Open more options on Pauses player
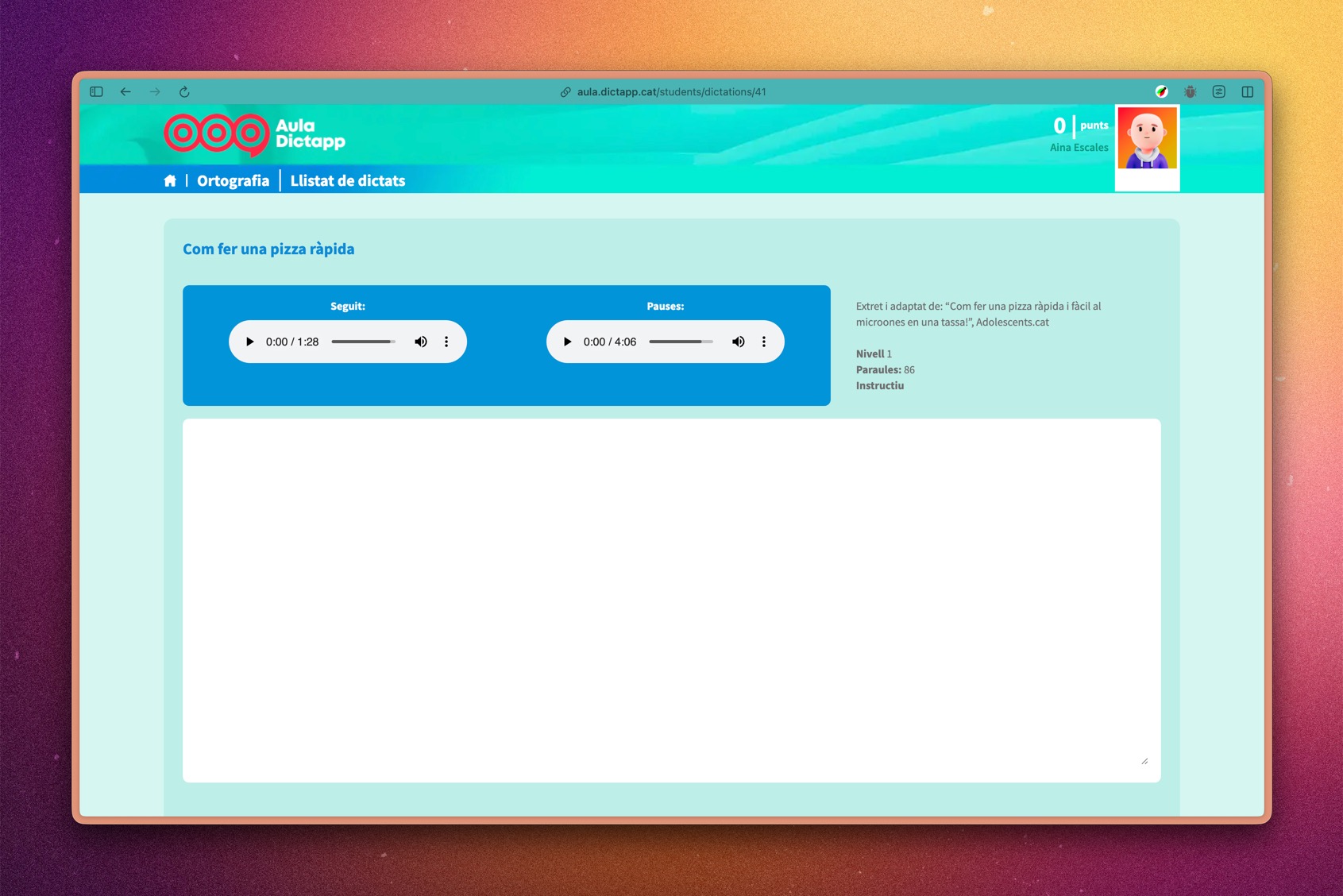 click(x=764, y=342)
